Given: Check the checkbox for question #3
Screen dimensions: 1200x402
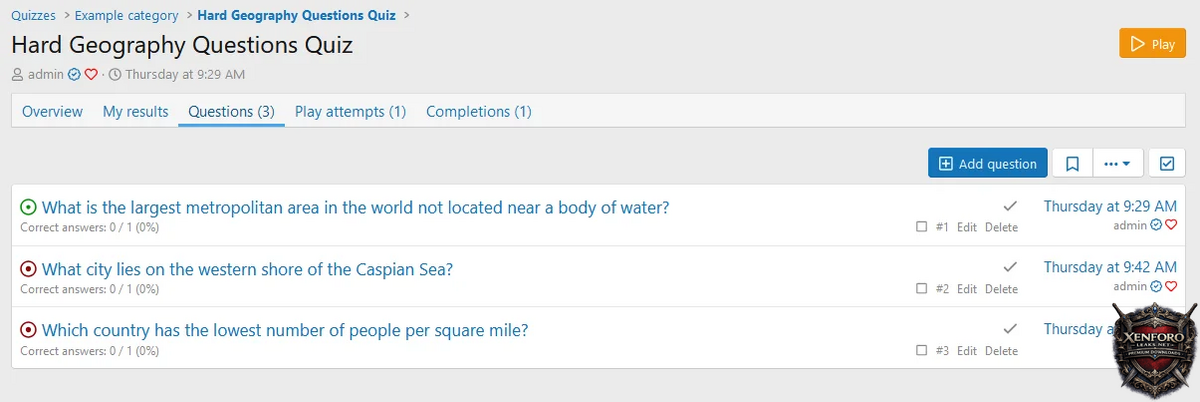Looking at the screenshot, I should 922,351.
